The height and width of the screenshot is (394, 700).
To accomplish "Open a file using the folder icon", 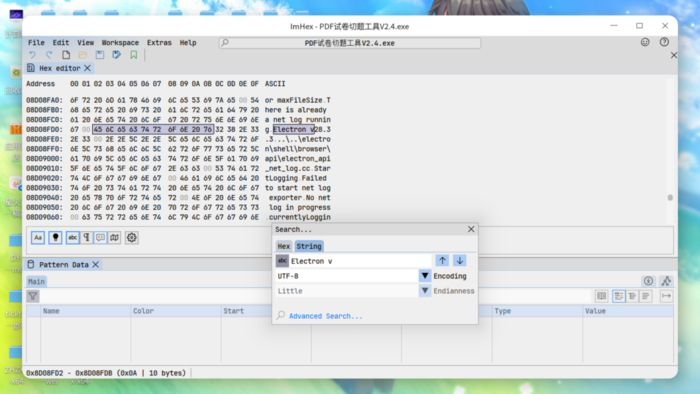I will [83, 55].
